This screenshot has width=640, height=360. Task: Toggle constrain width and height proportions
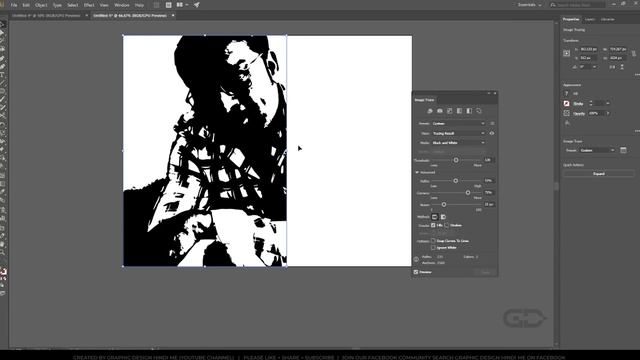click(633, 53)
